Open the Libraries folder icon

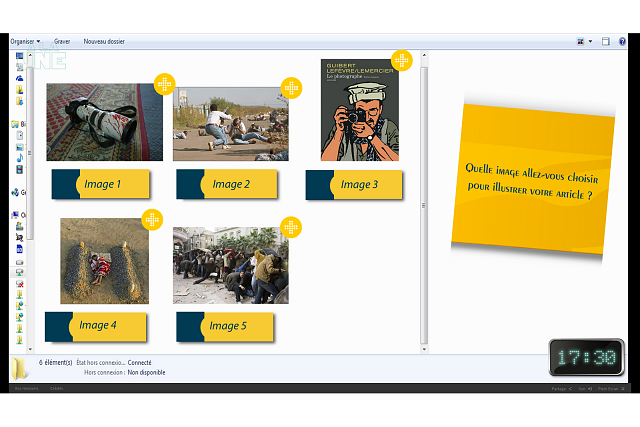(15, 124)
